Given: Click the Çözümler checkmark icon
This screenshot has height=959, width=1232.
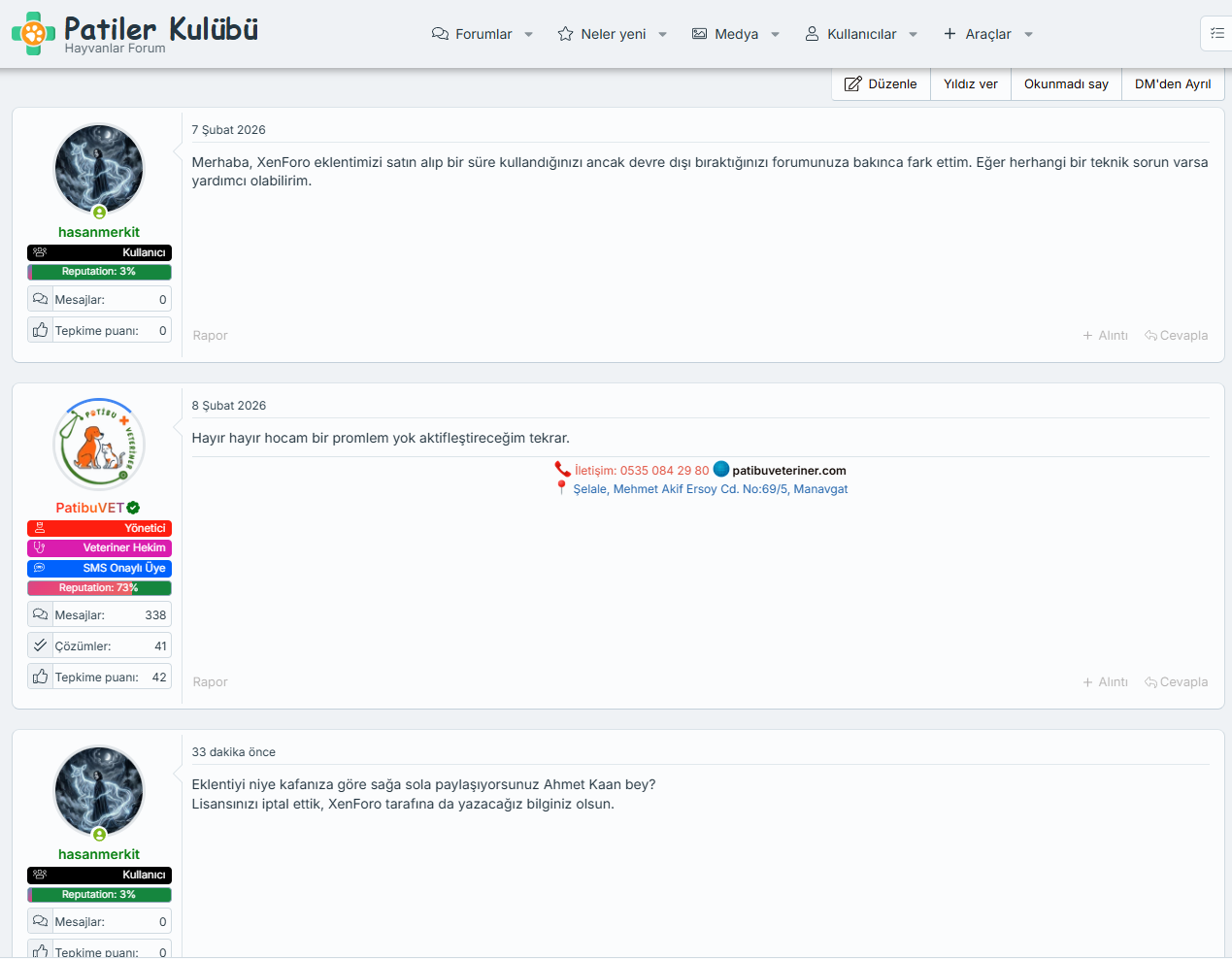Looking at the screenshot, I should click(40, 645).
